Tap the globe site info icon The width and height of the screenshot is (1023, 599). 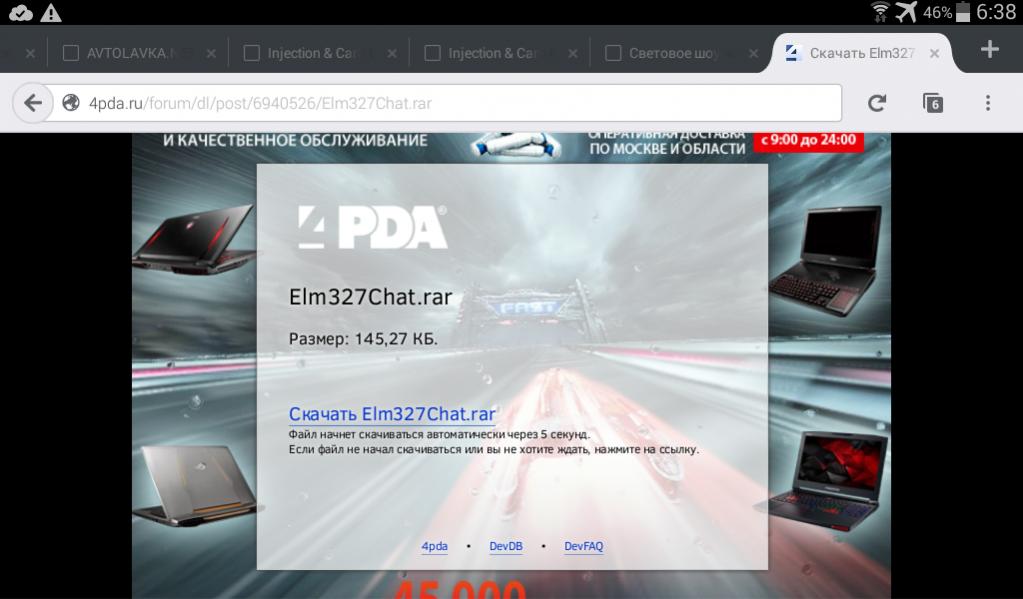70,103
